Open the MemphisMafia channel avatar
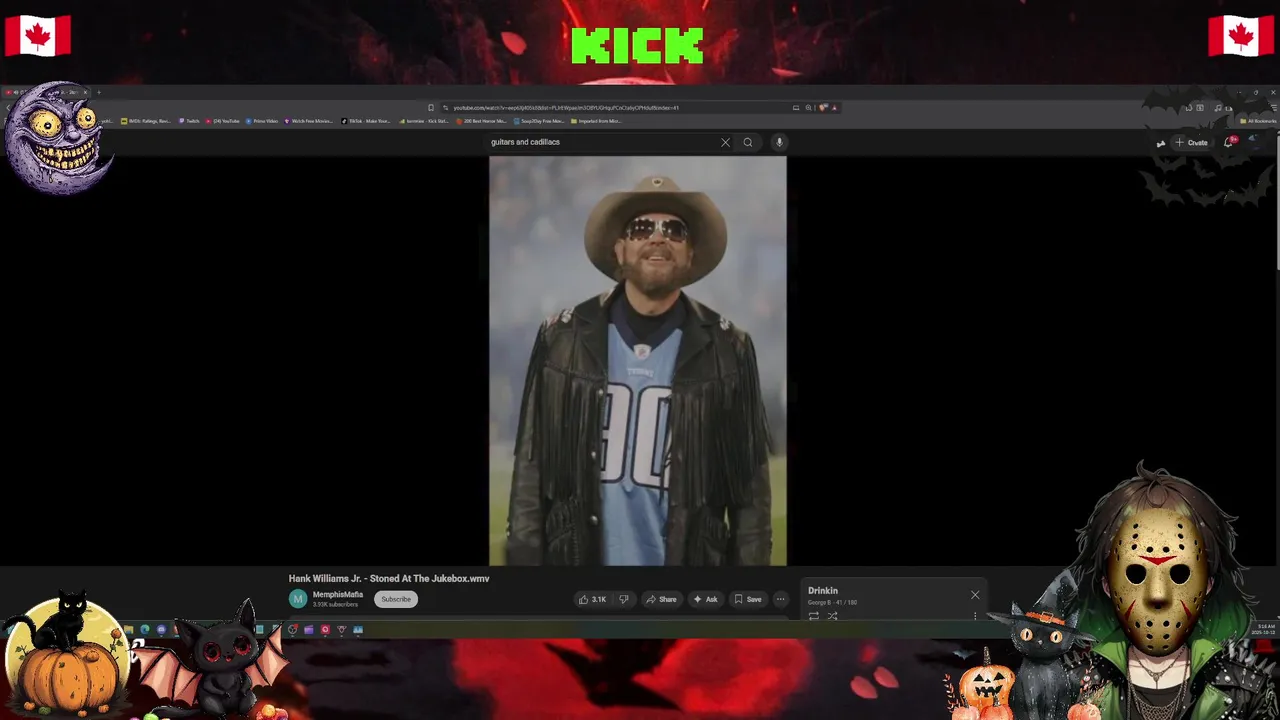This screenshot has width=1280, height=720. point(298,599)
